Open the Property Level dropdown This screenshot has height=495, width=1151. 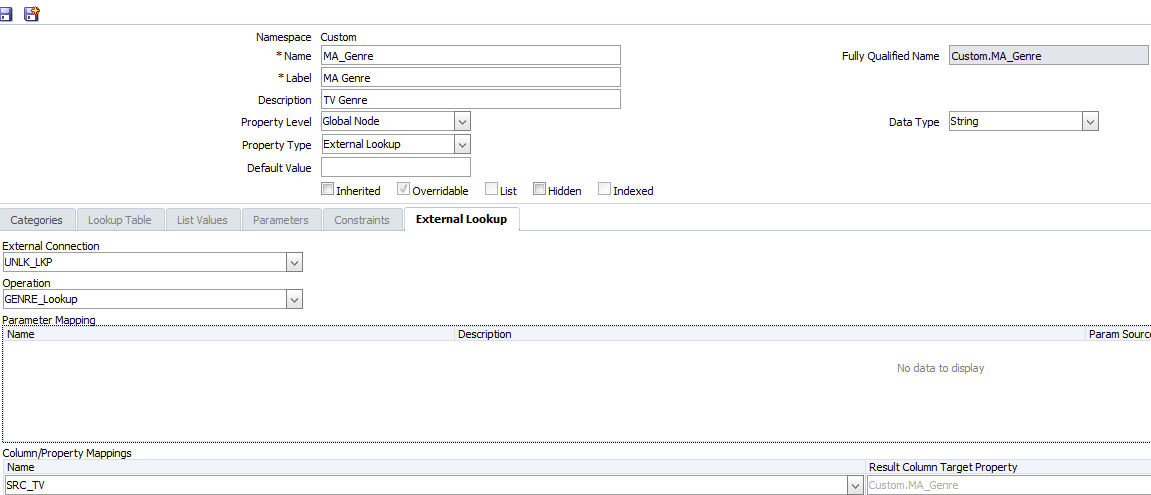[462, 121]
